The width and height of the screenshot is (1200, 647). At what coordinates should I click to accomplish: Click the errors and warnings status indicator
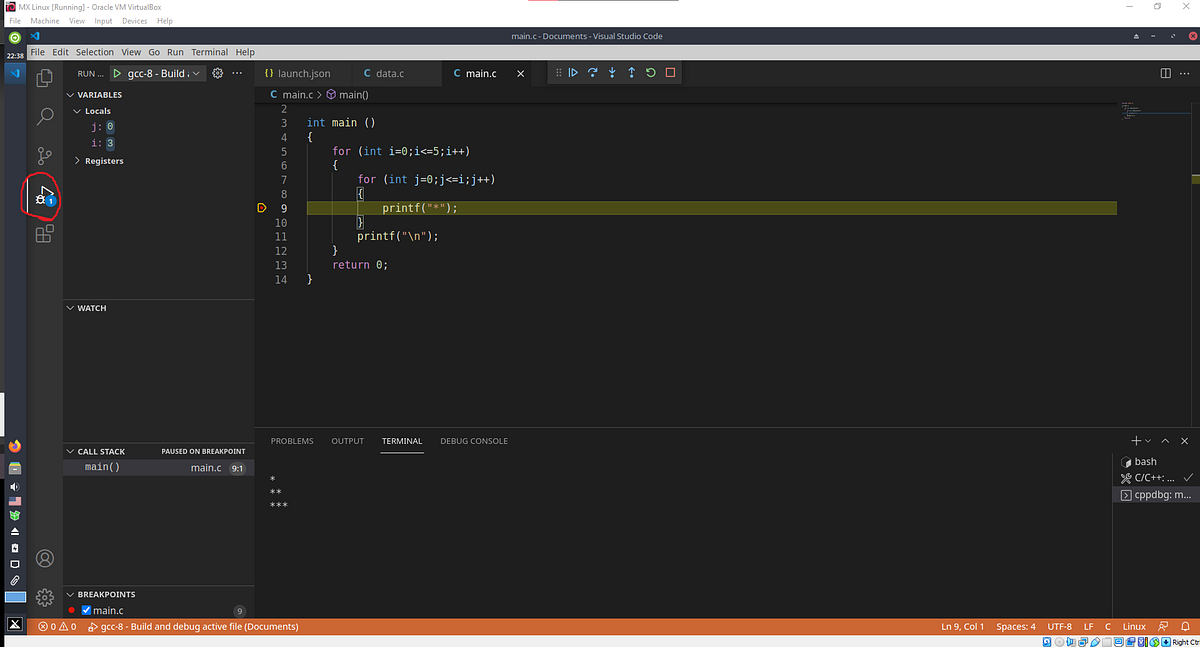click(57, 626)
